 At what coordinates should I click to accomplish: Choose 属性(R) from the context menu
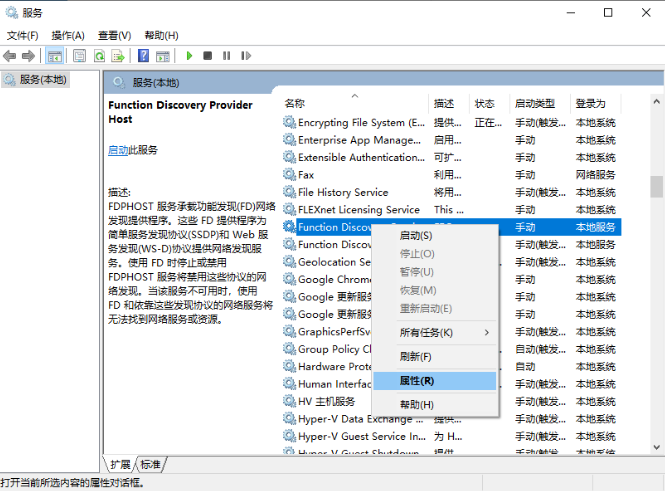tap(435, 381)
